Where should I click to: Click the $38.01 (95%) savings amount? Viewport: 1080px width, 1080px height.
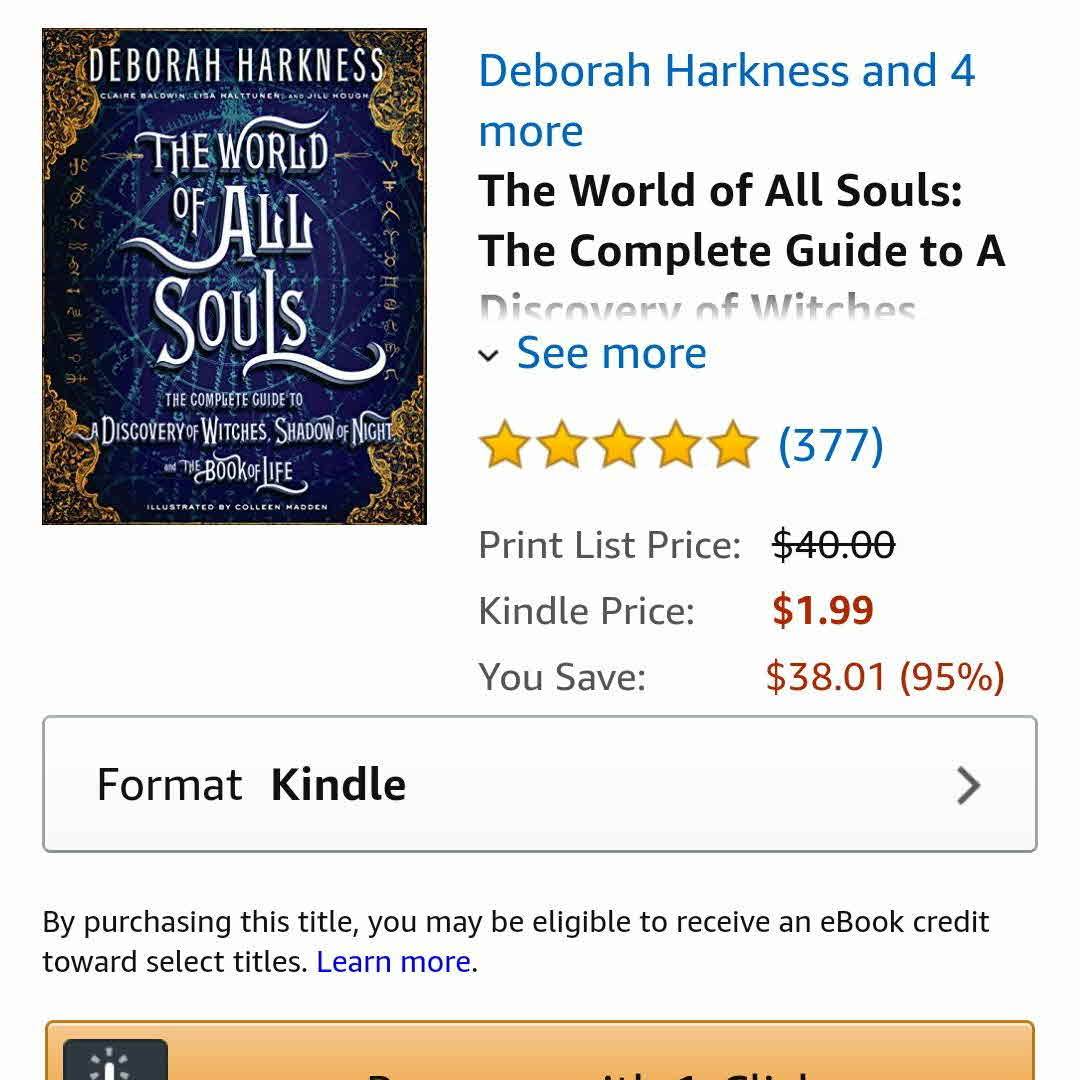tap(884, 677)
